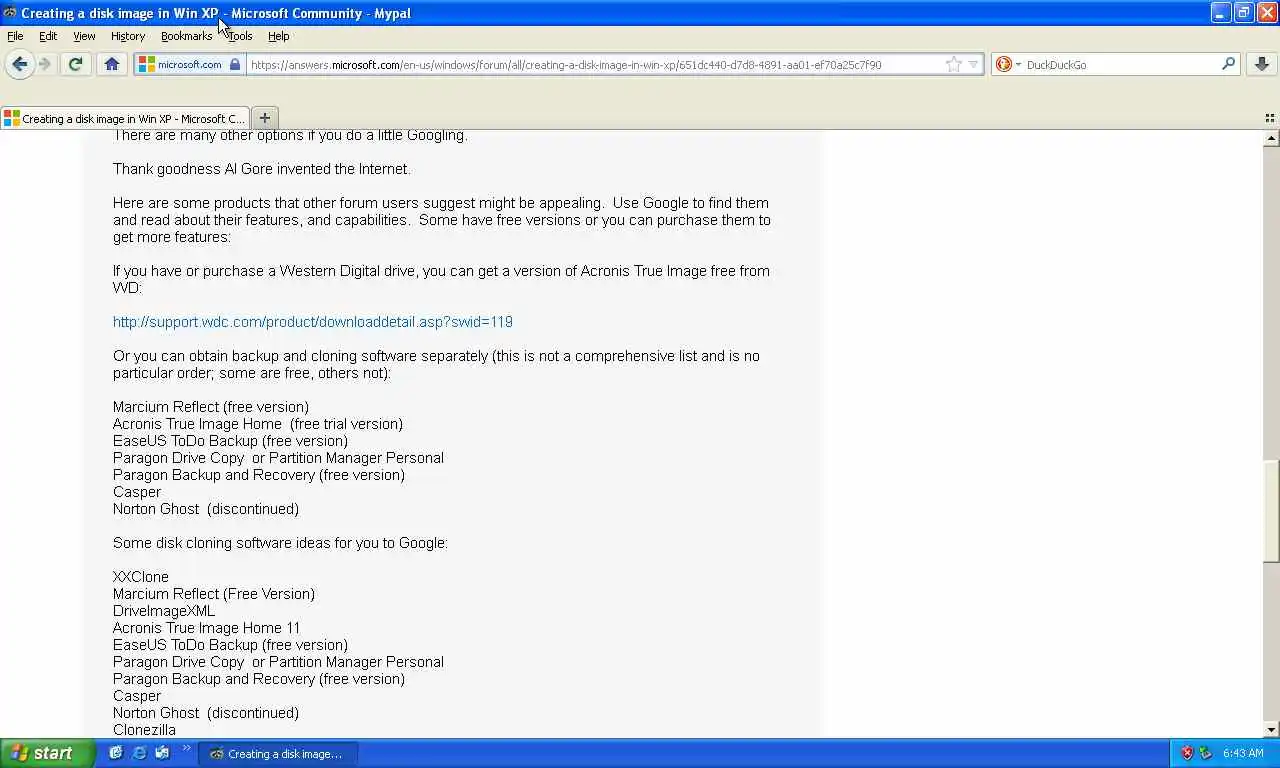Launch Internet Explorer from Quick Launch

coord(139,753)
